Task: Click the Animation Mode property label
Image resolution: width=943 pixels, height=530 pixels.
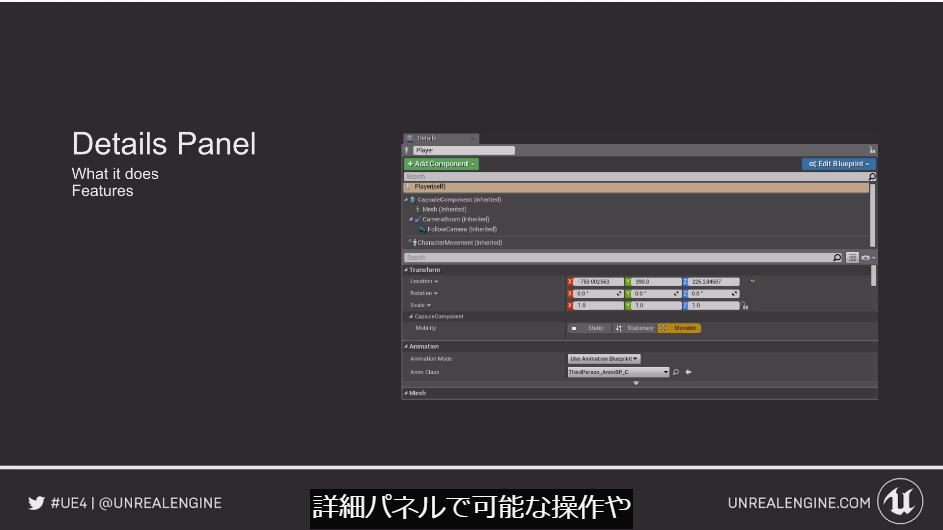Action: 431,359
